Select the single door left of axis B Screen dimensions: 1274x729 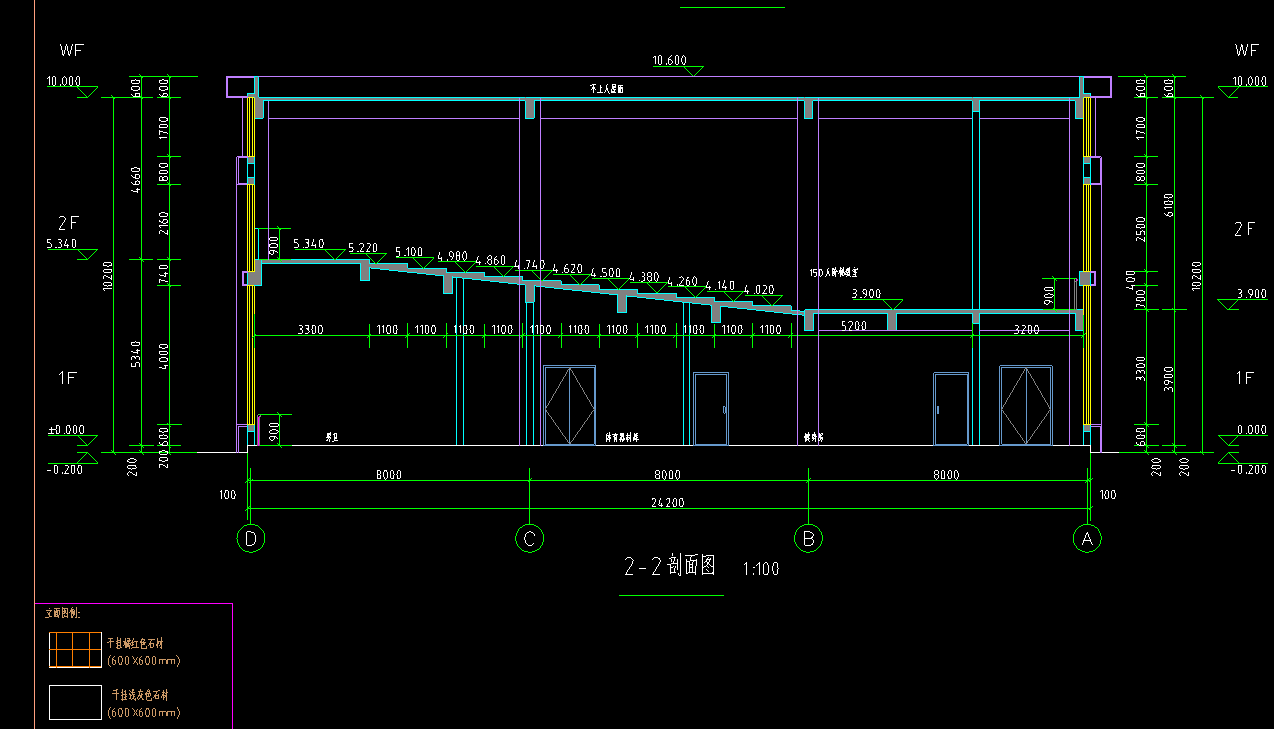[x=711, y=408]
